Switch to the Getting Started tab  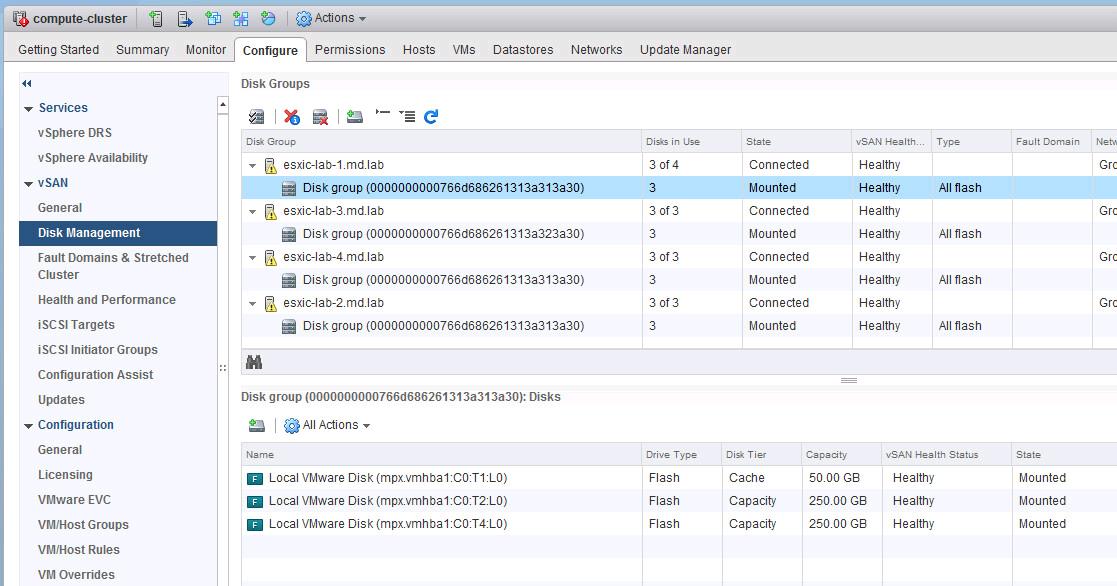[58, 50]
